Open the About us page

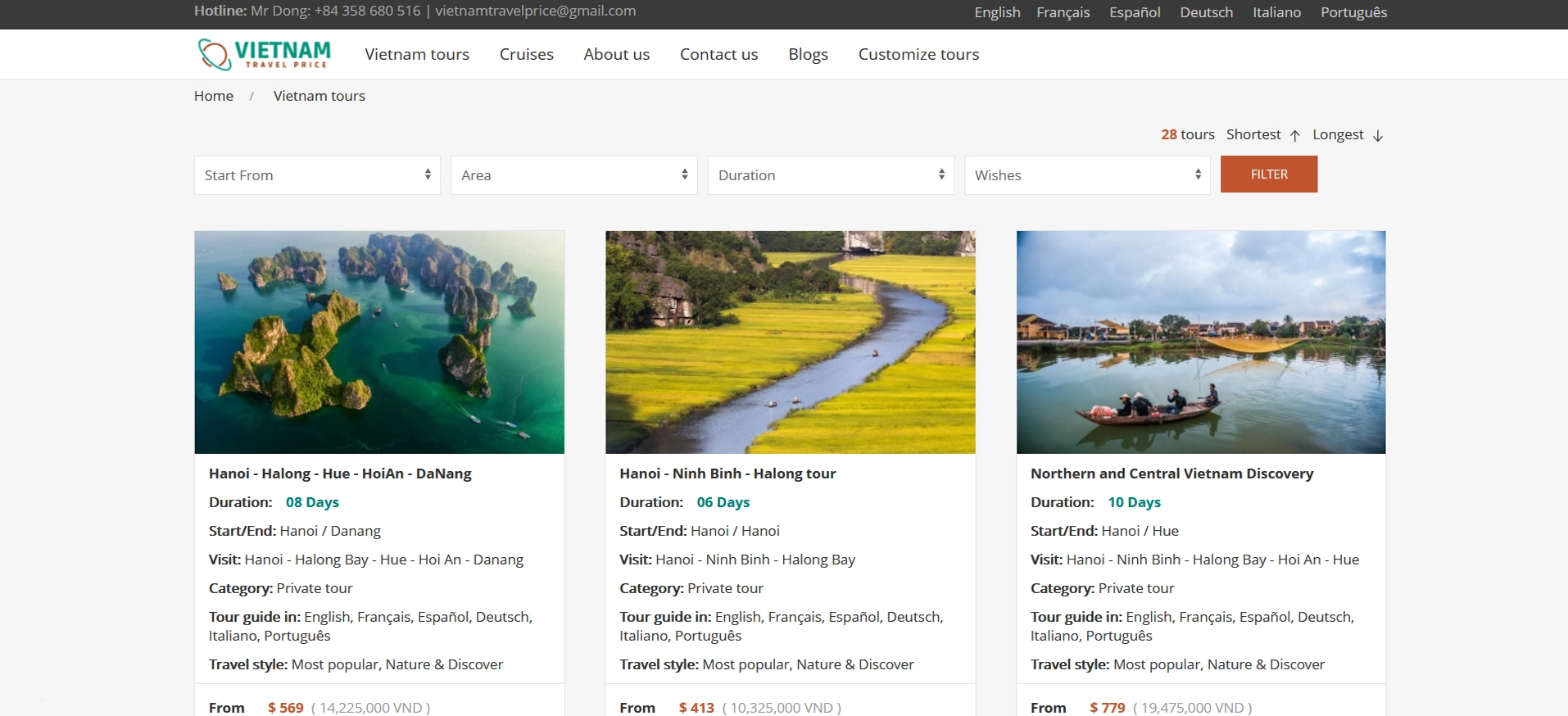[616, 55]
